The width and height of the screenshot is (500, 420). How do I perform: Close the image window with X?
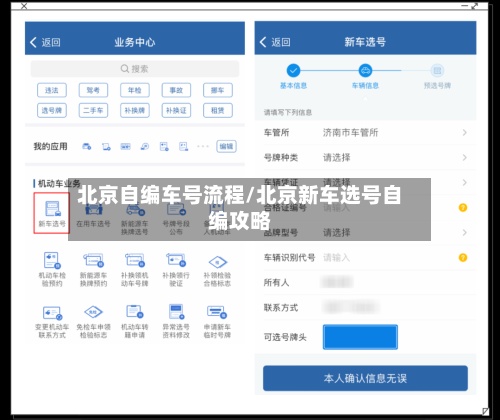coord(24,6)
